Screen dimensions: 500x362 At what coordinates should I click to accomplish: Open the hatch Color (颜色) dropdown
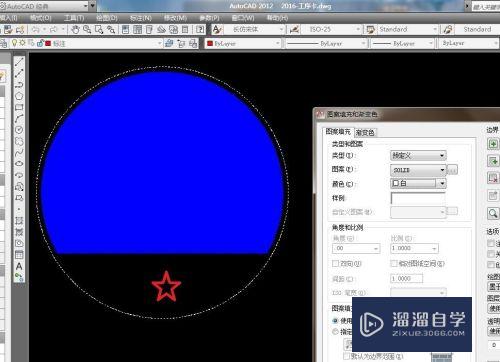coord(418,183)
